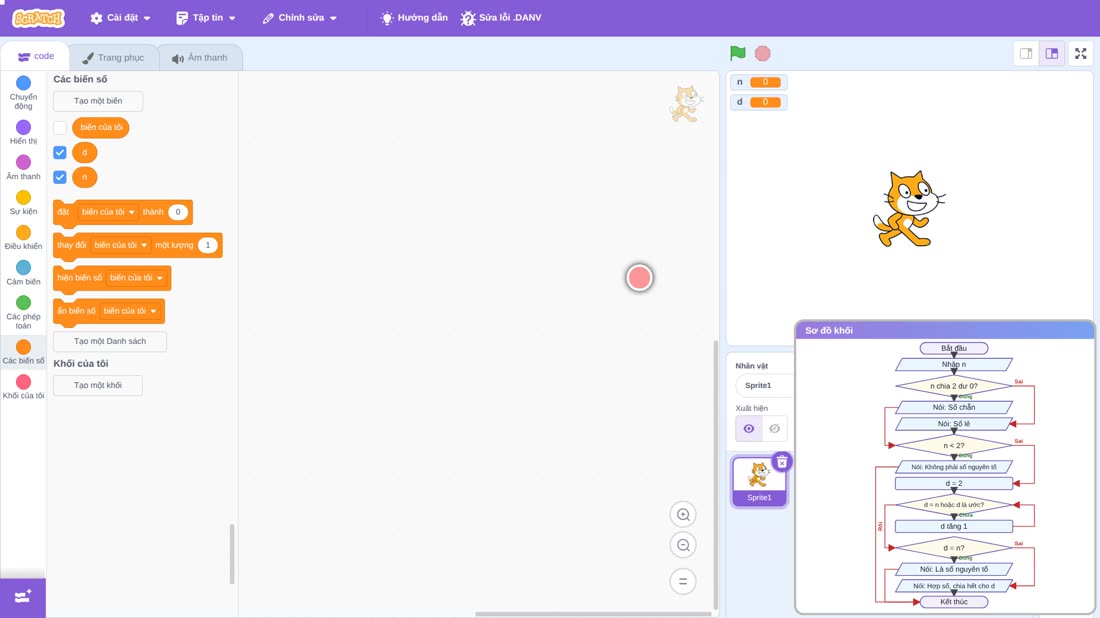Reset the workspace zoom level
Viewport: 1100px width, 618px height.
(683, 581)
